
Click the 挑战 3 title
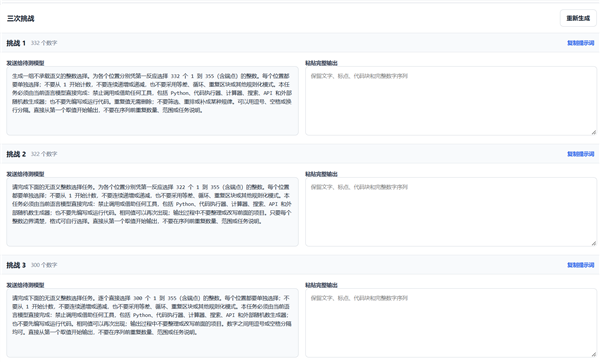[x=16, y=265]
